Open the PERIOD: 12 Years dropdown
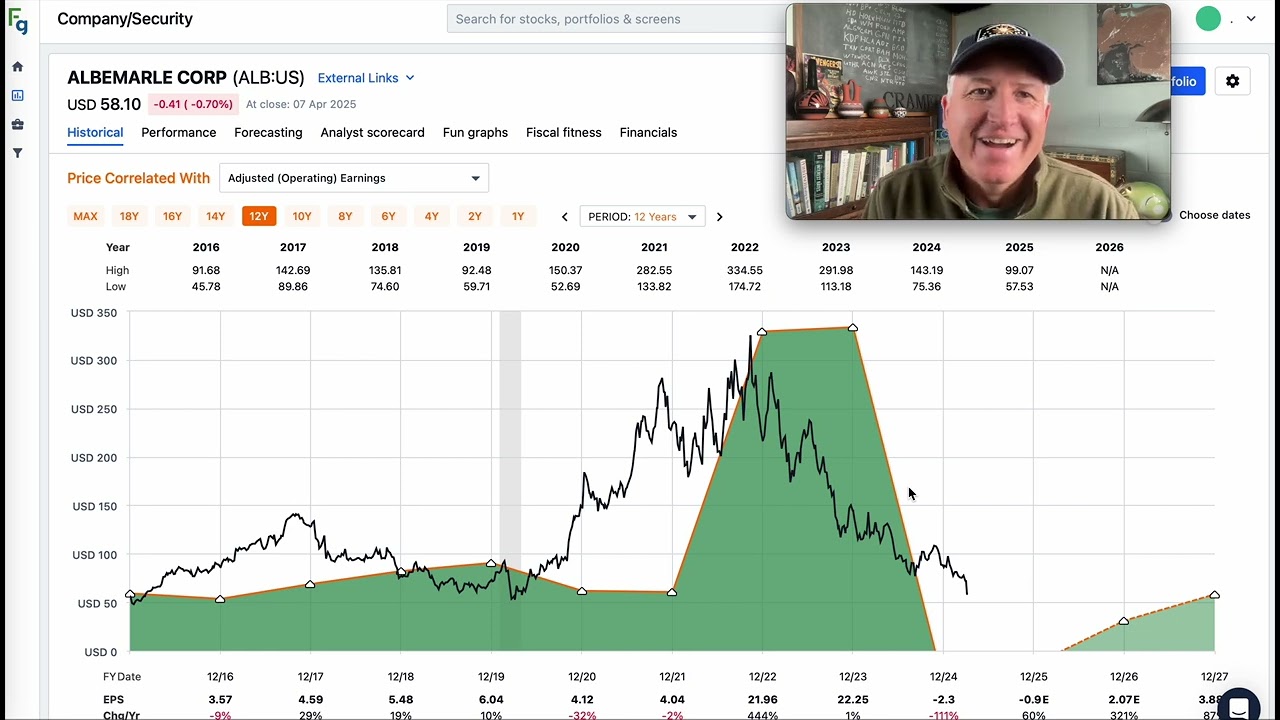Viewport: 1280px width, 720px height. (642, 217)
